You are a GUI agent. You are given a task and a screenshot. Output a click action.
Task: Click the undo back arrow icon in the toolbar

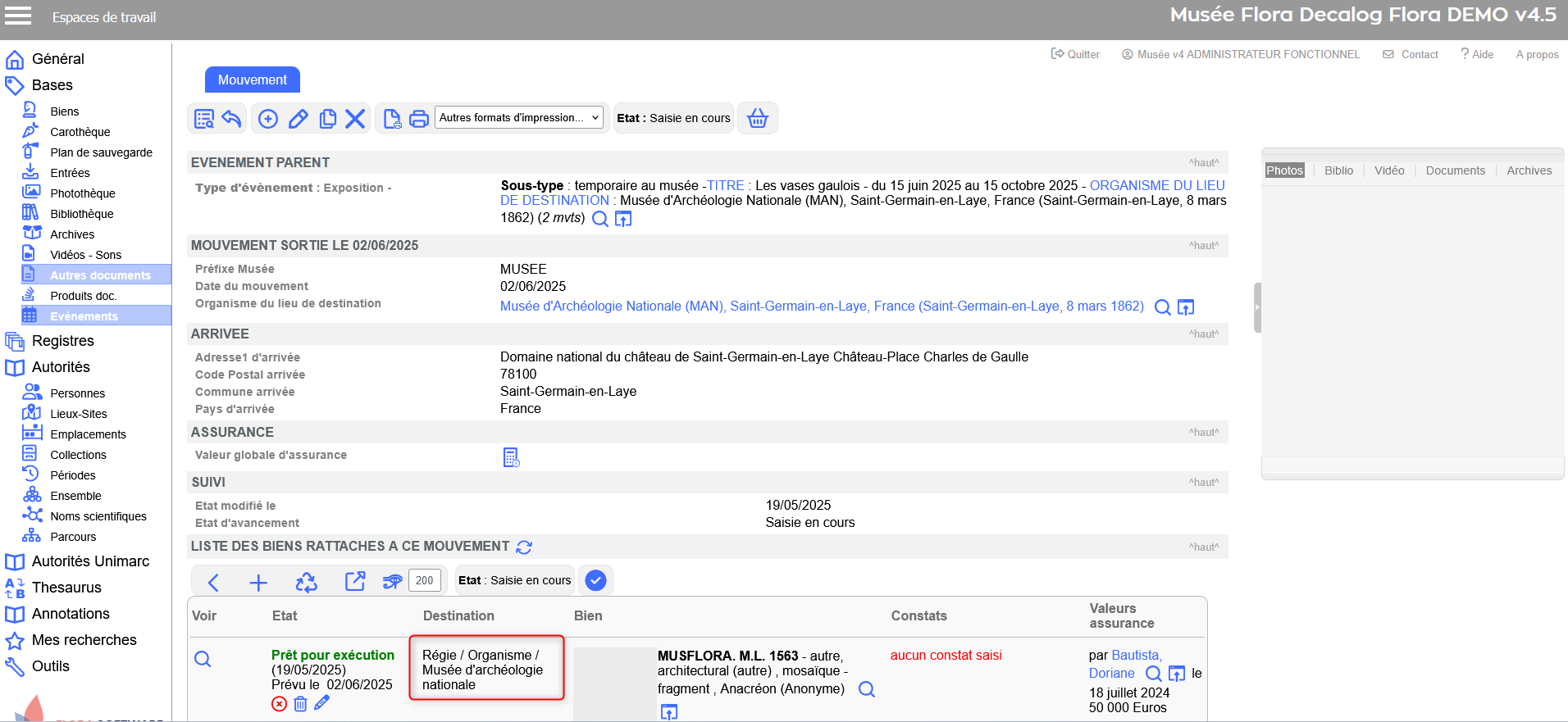click(x=232, y=119)
